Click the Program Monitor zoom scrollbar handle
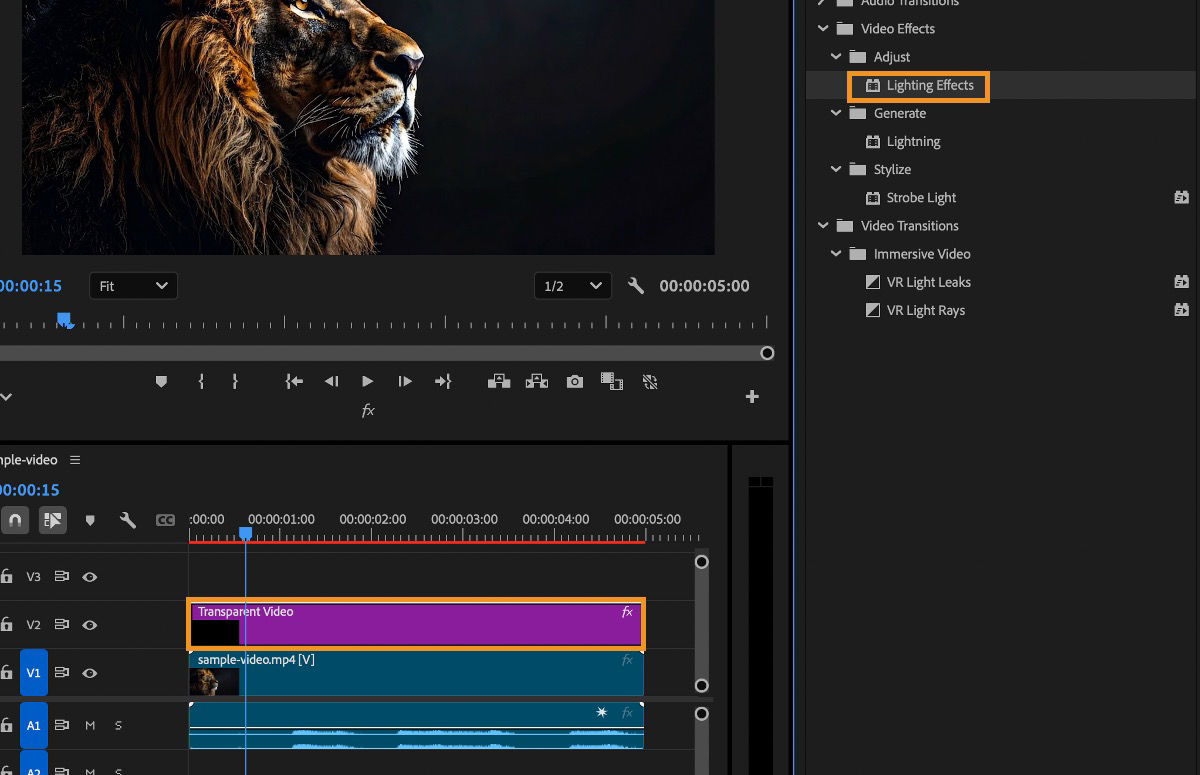Viewport: 1200px width, 775px height. 767,353
